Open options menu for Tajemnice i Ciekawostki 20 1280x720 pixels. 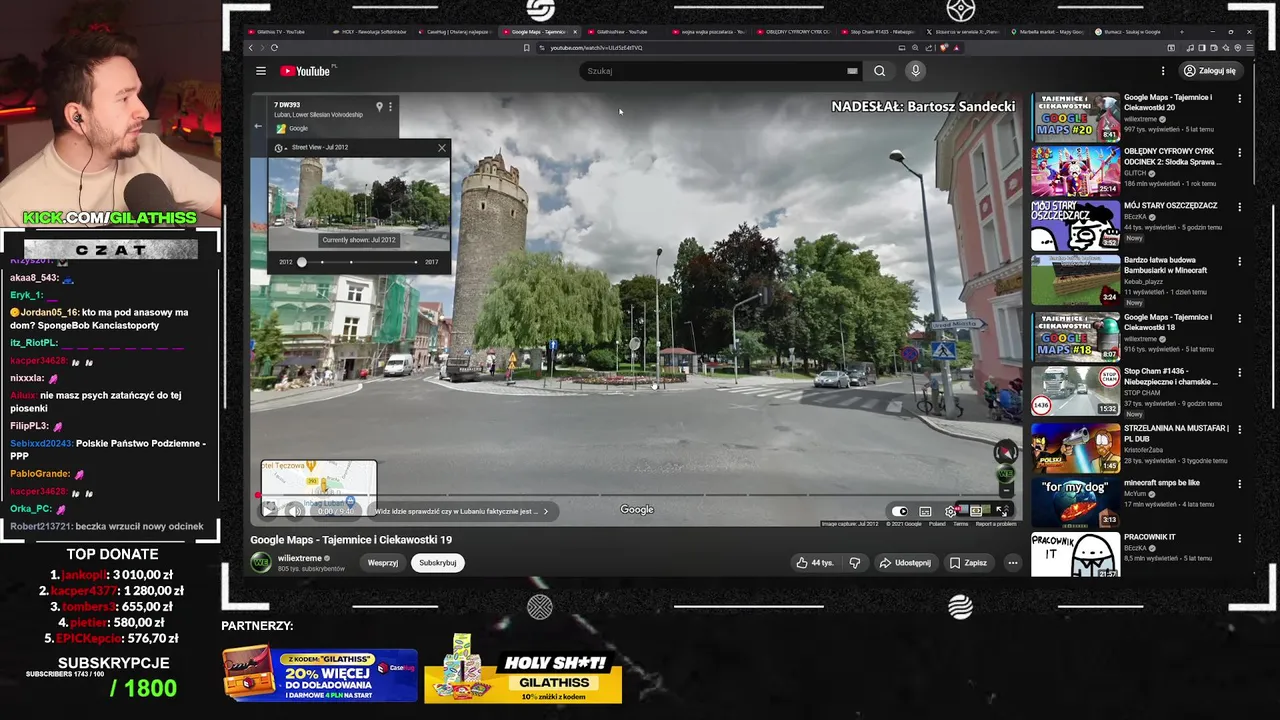pos(1239,99)
